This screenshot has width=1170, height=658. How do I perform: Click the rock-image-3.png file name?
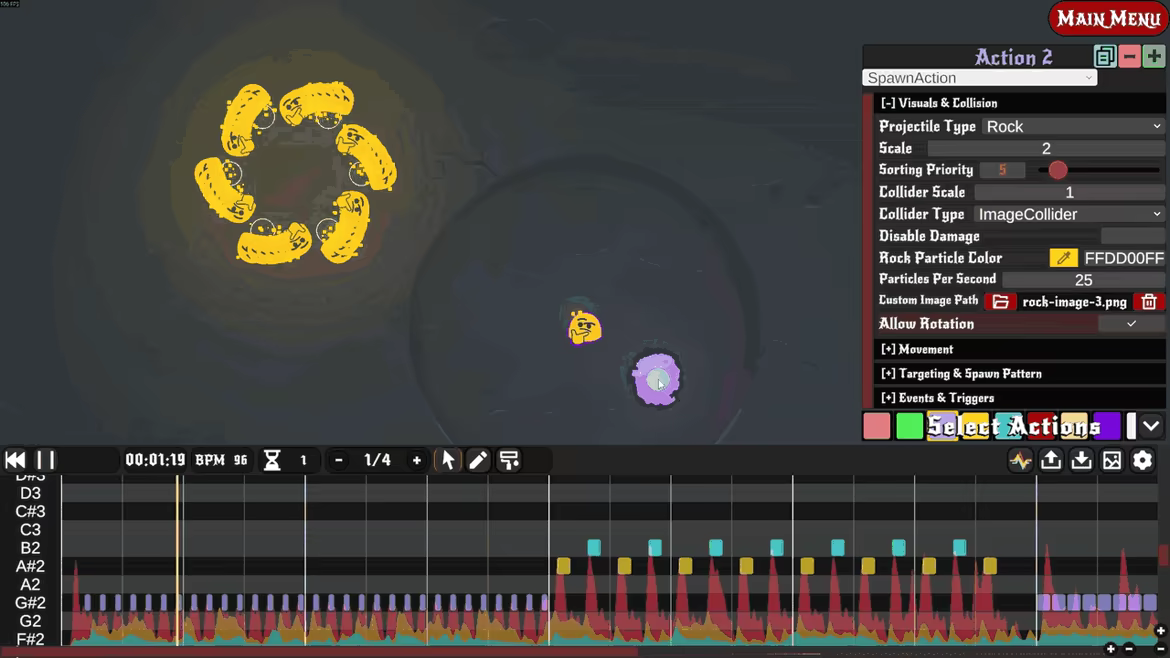[x=1074, y=302]
